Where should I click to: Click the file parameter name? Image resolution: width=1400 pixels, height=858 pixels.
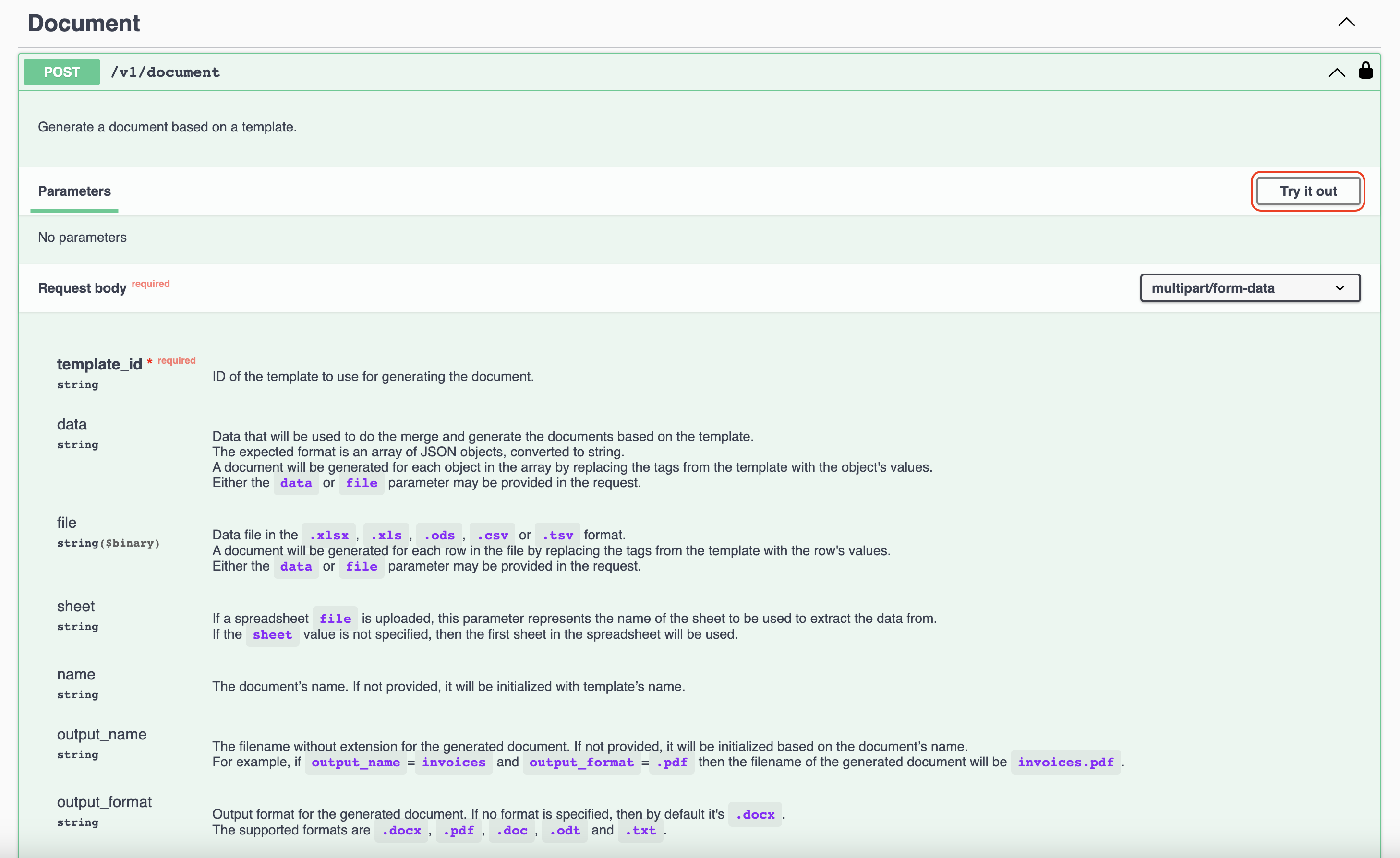click(x=66, y=523)
